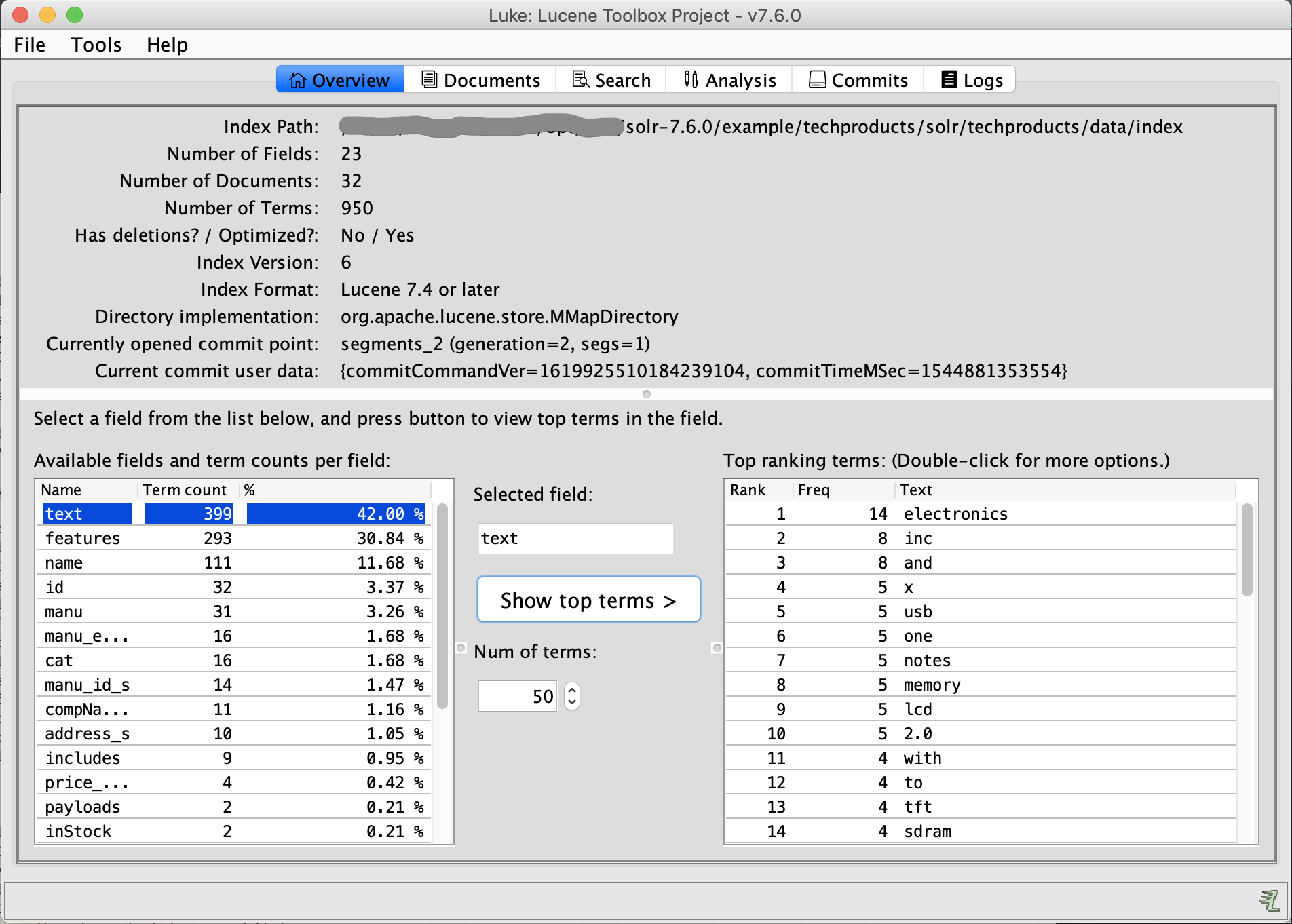Select the 'price_...' field row
Image resolution: width=1292 pixels, height=924 pixels.
tap(235, 782)
